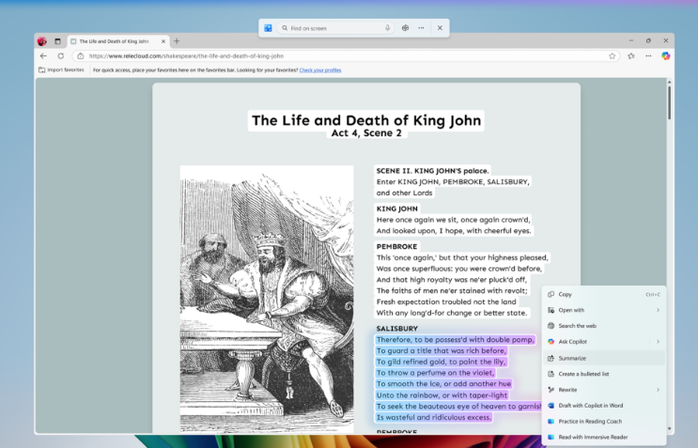
Task: Close the Click to Do search bar
Action: (439, 28)
